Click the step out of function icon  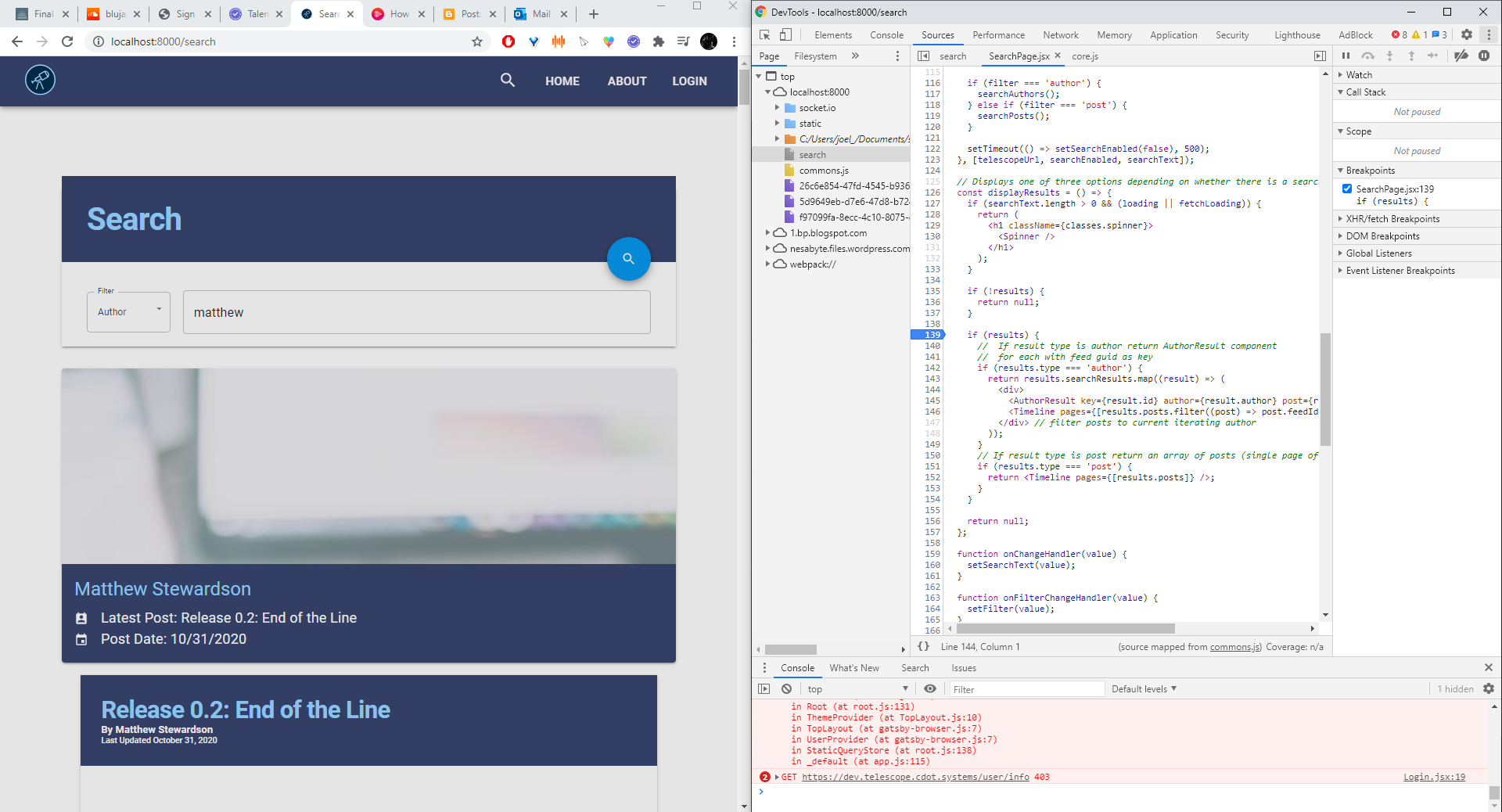point(1411,56)
